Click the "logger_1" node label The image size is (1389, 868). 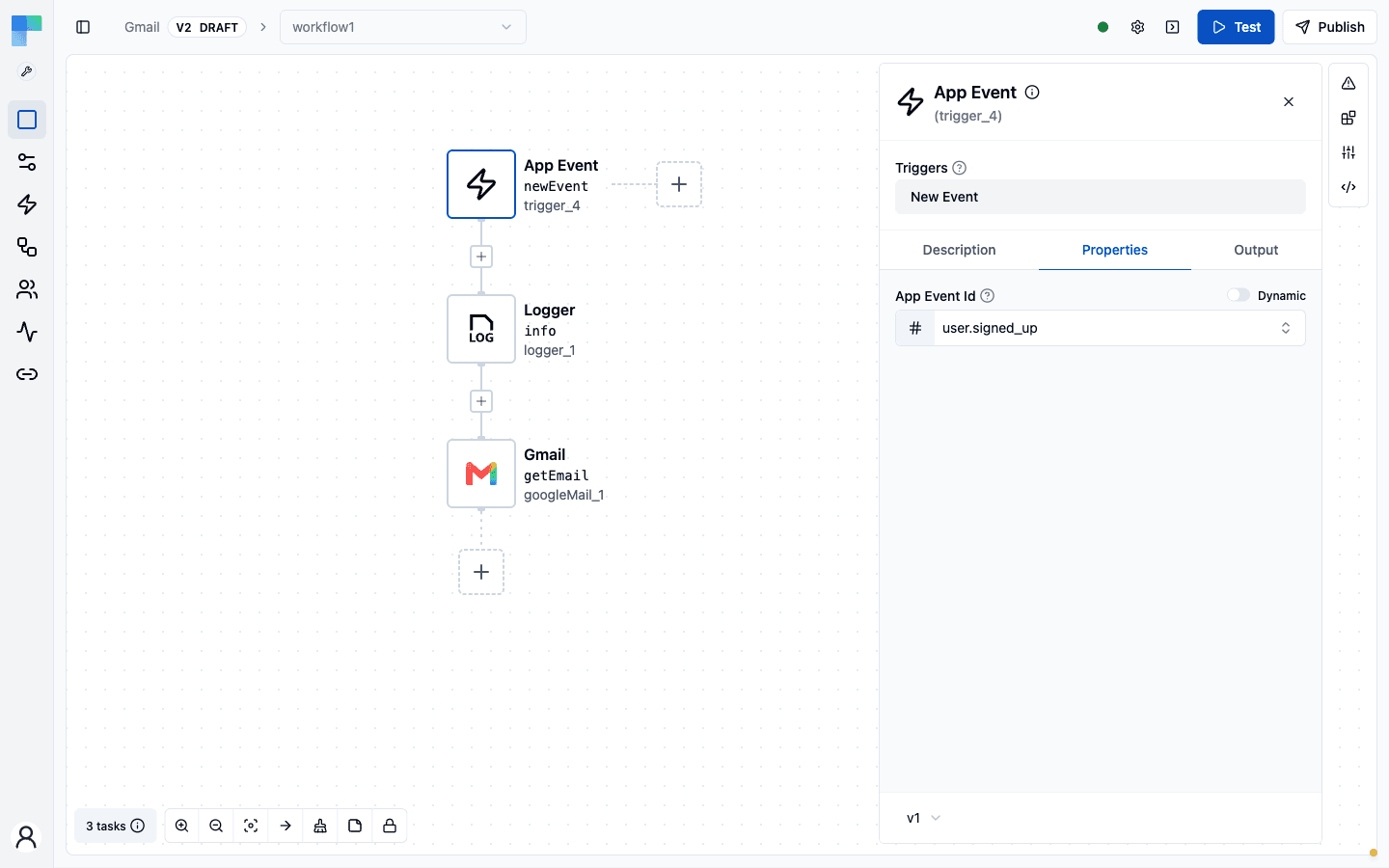point(550,350)
